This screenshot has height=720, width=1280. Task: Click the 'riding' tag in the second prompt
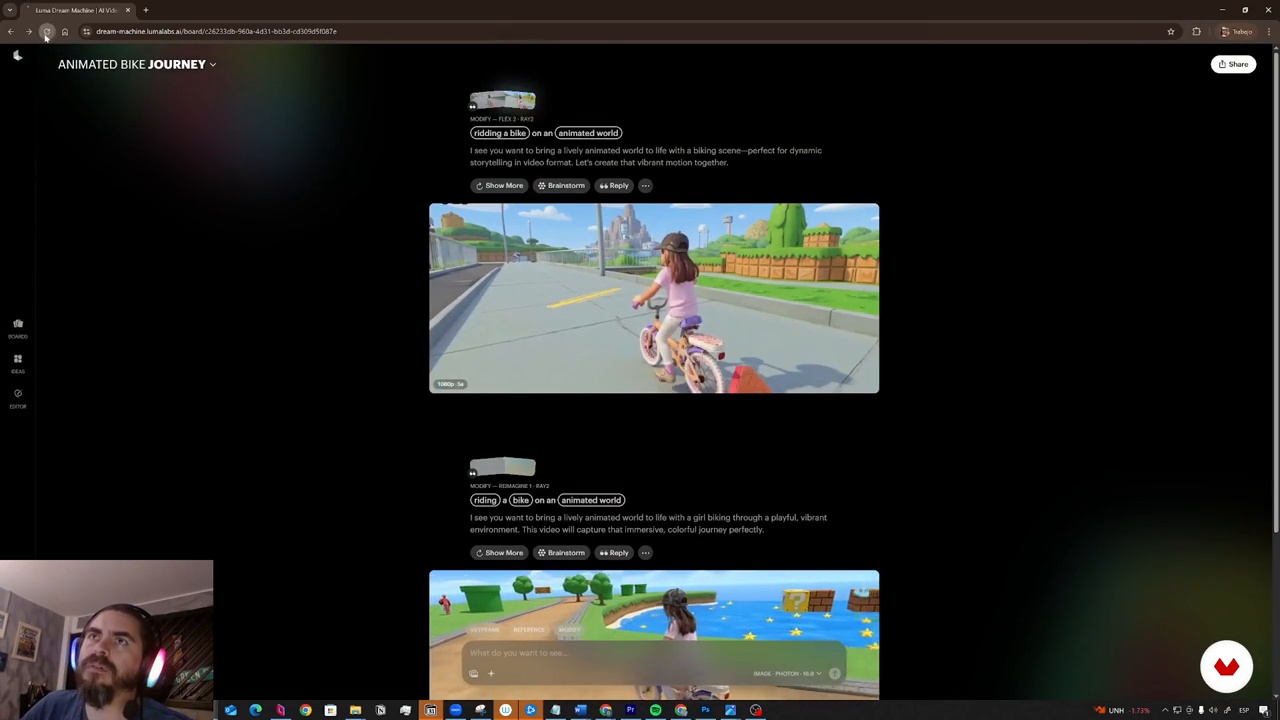(x=485, y=500)
